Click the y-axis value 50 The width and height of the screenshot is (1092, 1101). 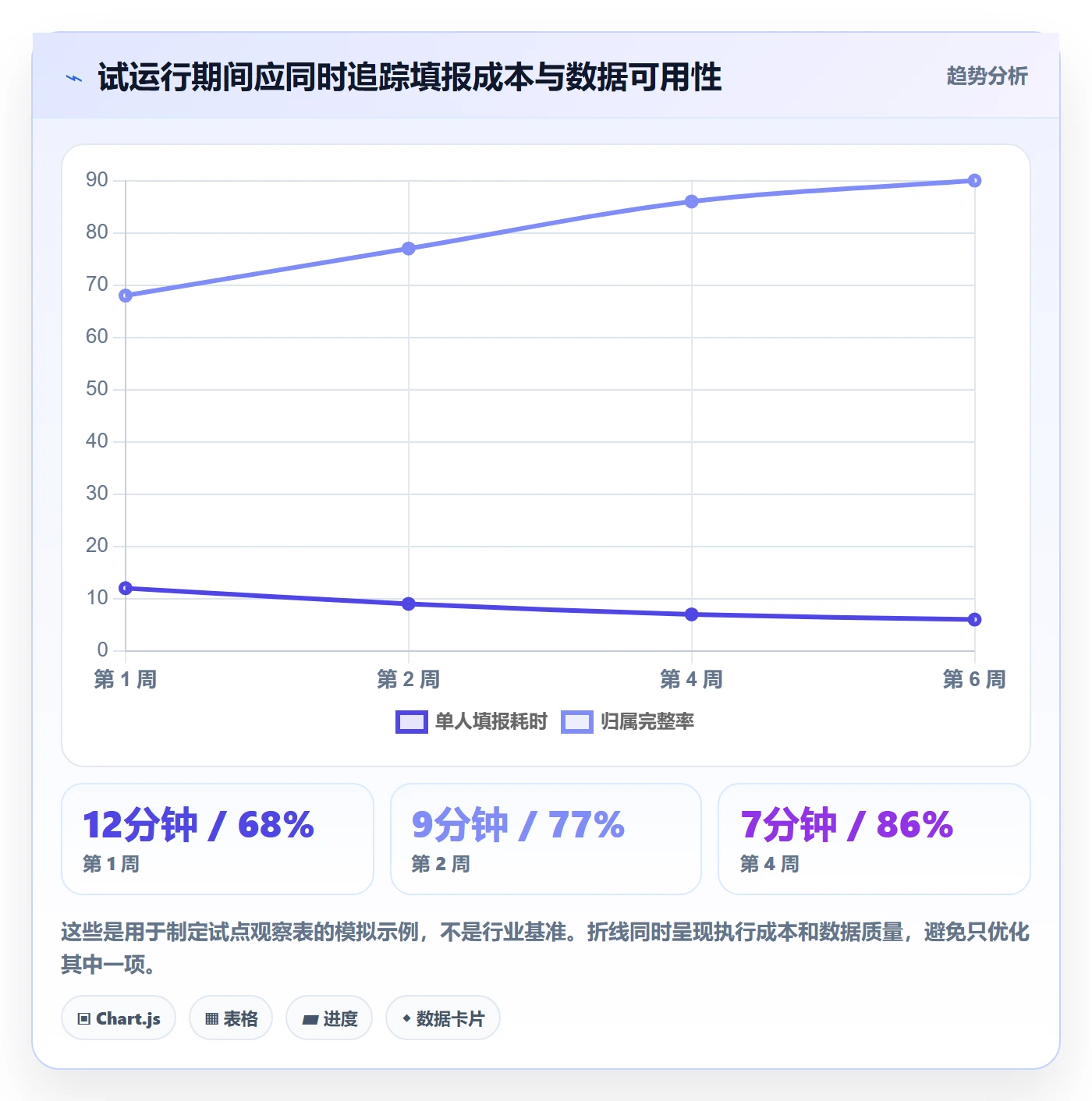click(x=97, y=389)
